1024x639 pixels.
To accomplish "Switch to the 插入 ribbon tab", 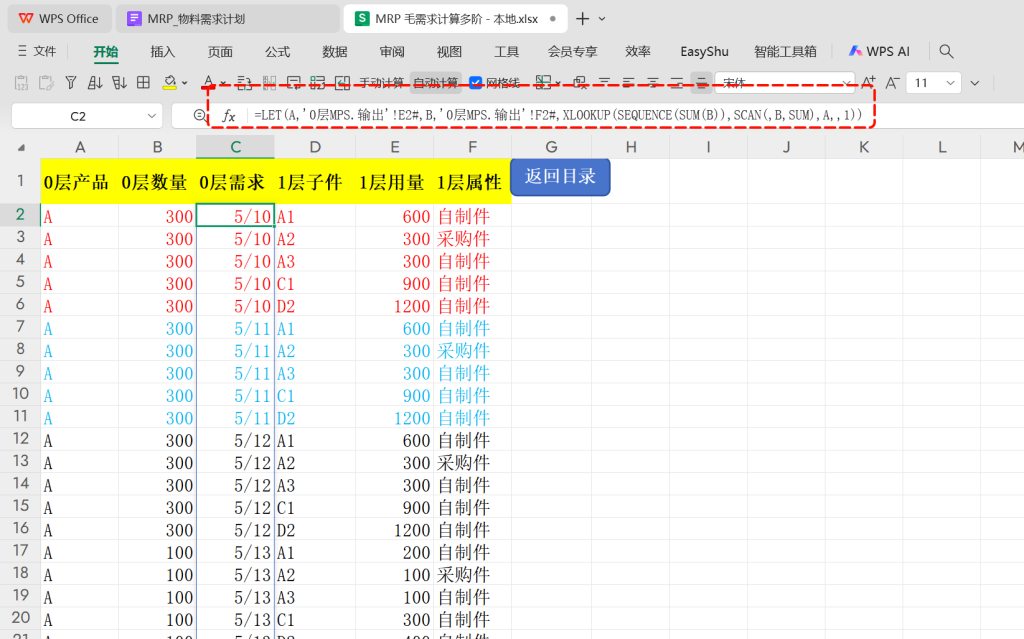I will [x=163, y=52].
